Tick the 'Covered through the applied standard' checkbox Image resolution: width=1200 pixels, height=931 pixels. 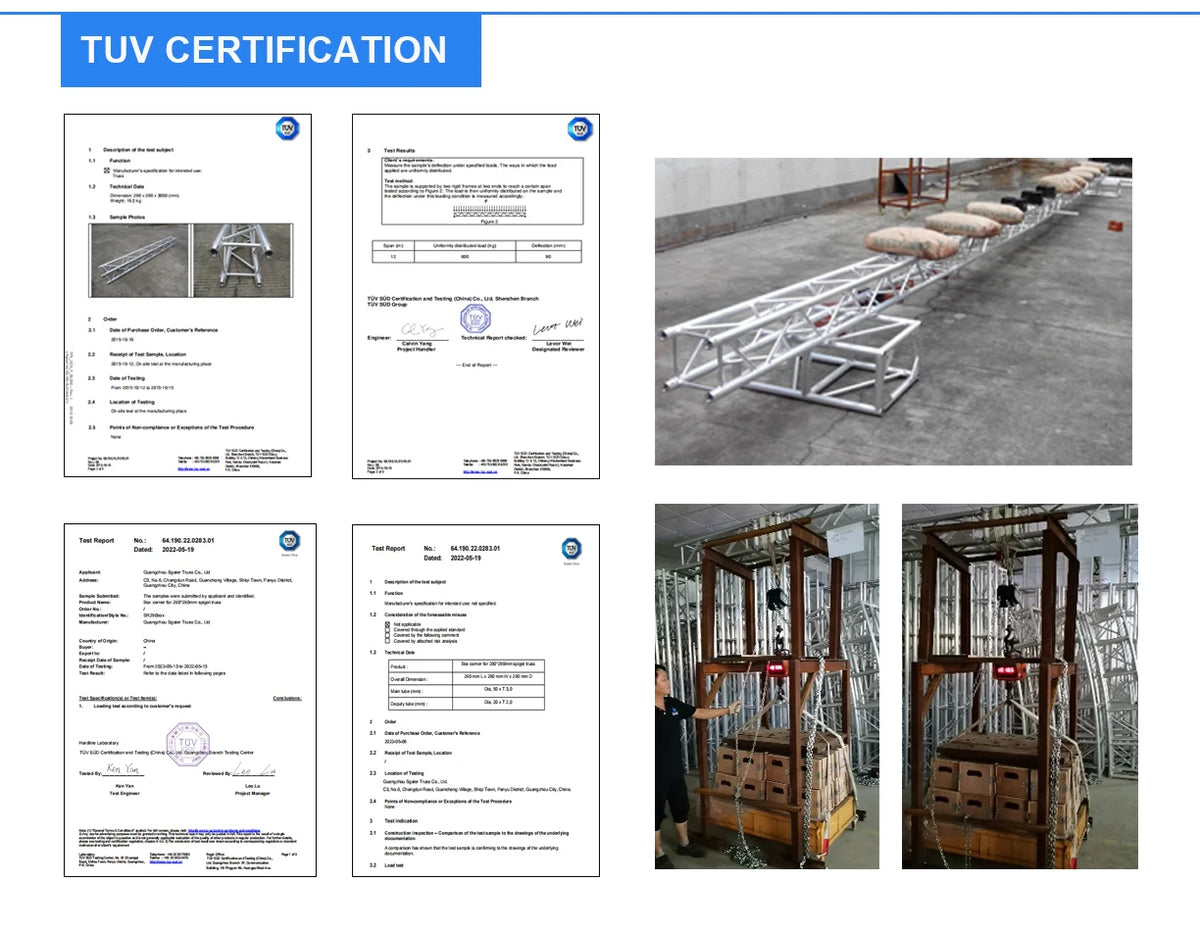click(389, 630)
